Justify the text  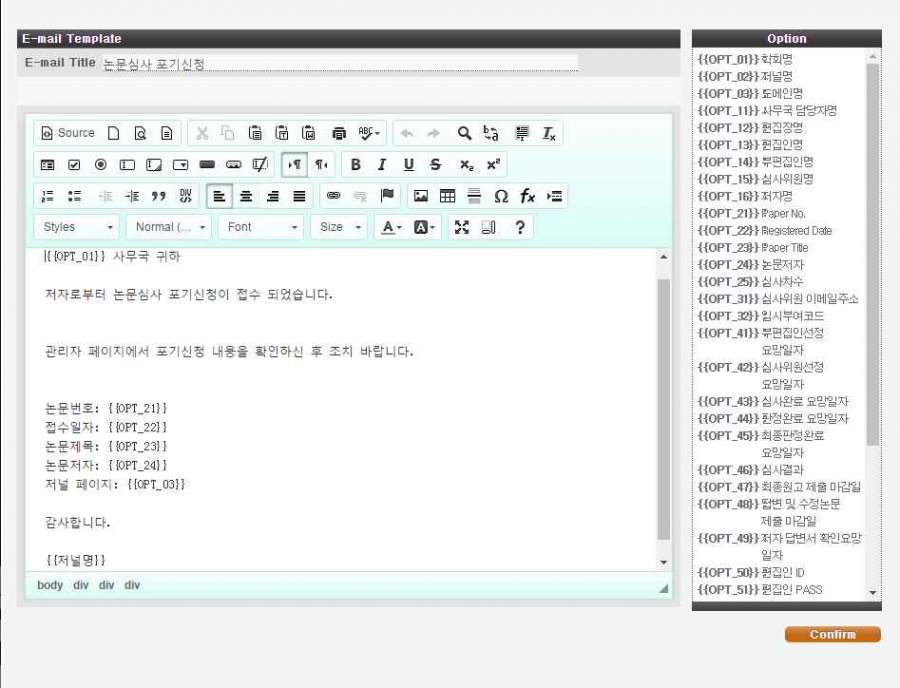click(299, 196)
